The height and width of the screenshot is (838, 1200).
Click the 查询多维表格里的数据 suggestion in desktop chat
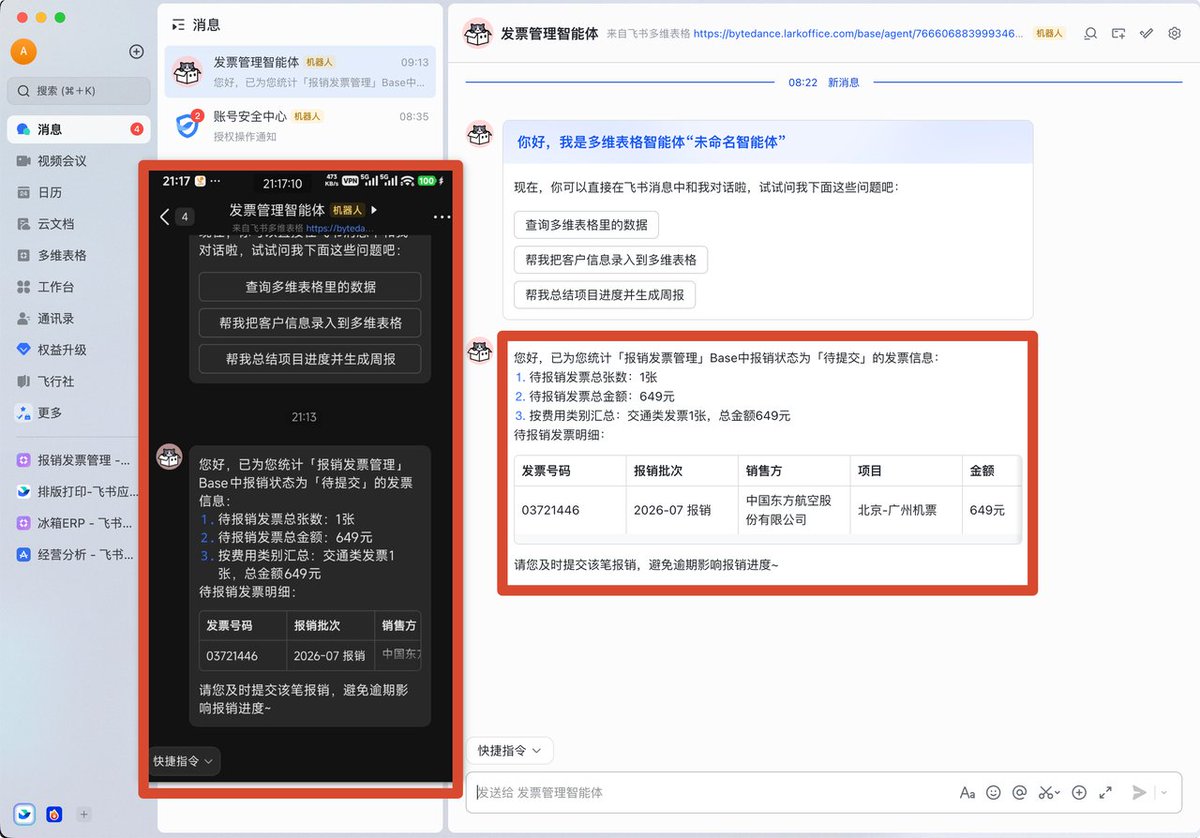tap(586, 225)
